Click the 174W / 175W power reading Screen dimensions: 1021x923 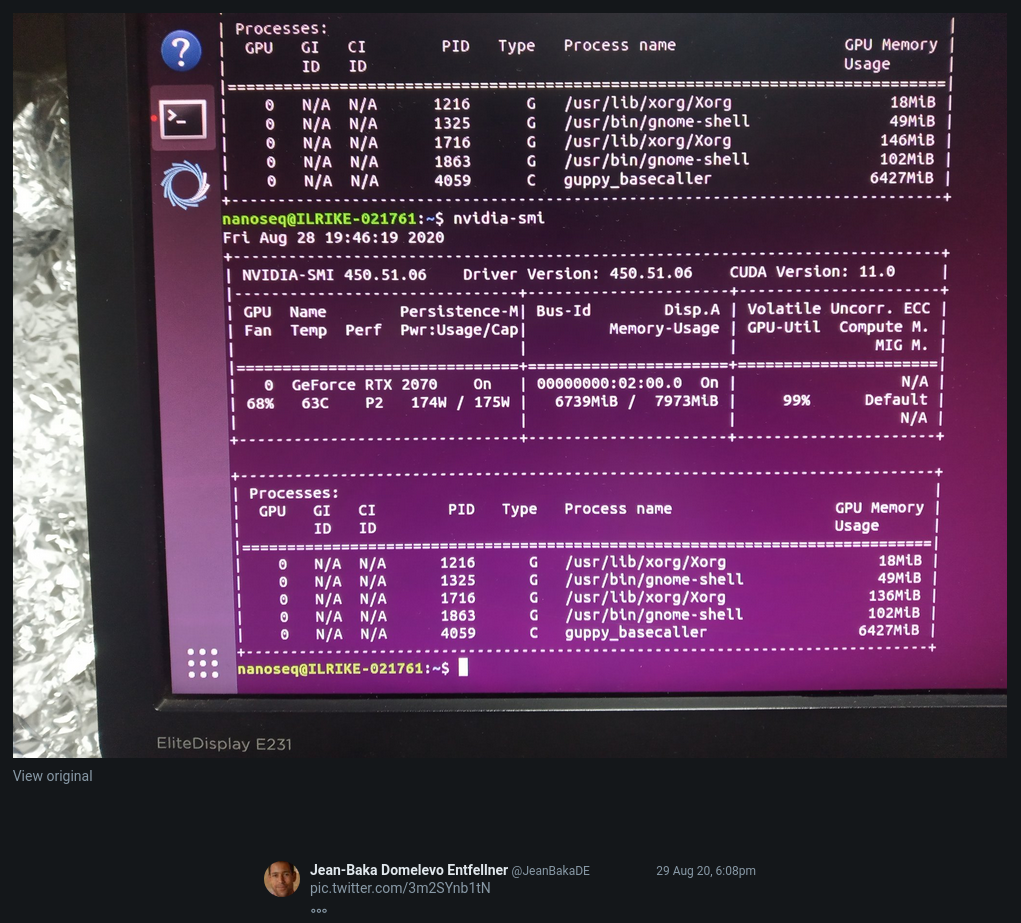click(460, 403)
